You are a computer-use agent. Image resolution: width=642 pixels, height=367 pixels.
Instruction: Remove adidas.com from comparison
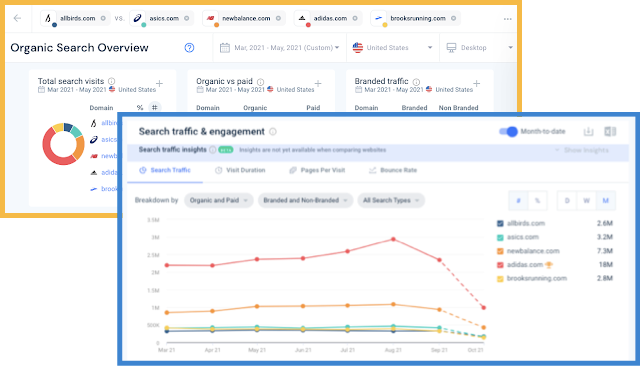click(x=355, y=18)
